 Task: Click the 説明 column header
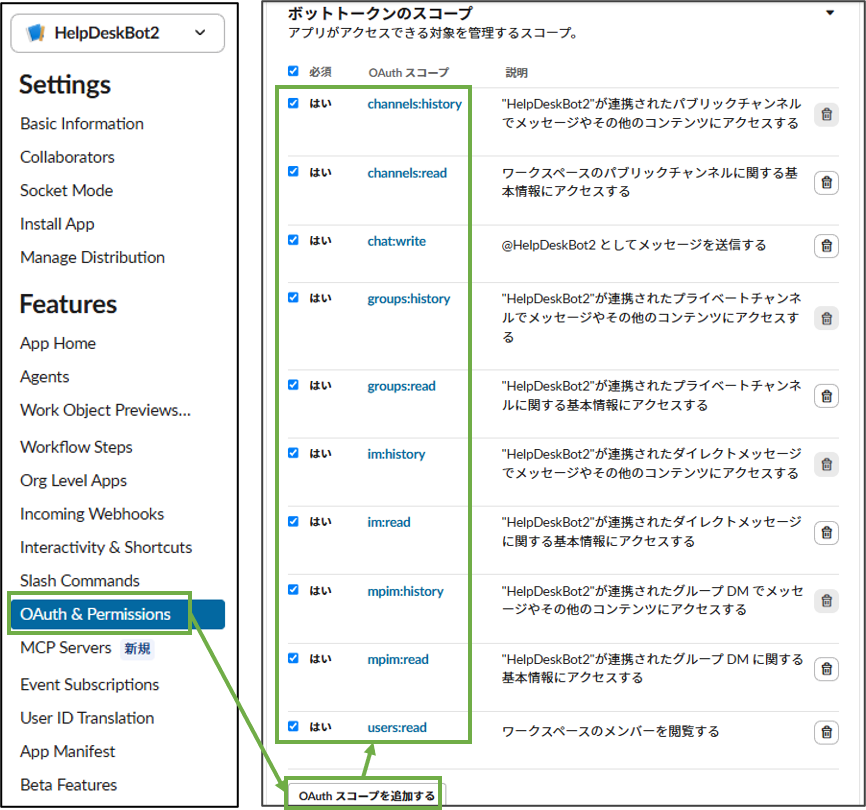point(516,73)
